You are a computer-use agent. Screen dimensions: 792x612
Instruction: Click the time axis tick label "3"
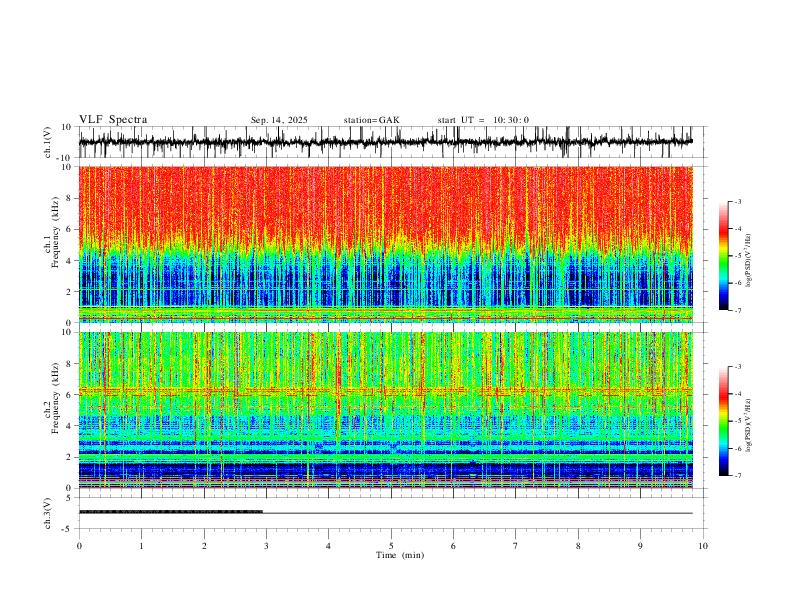point(266,546)
